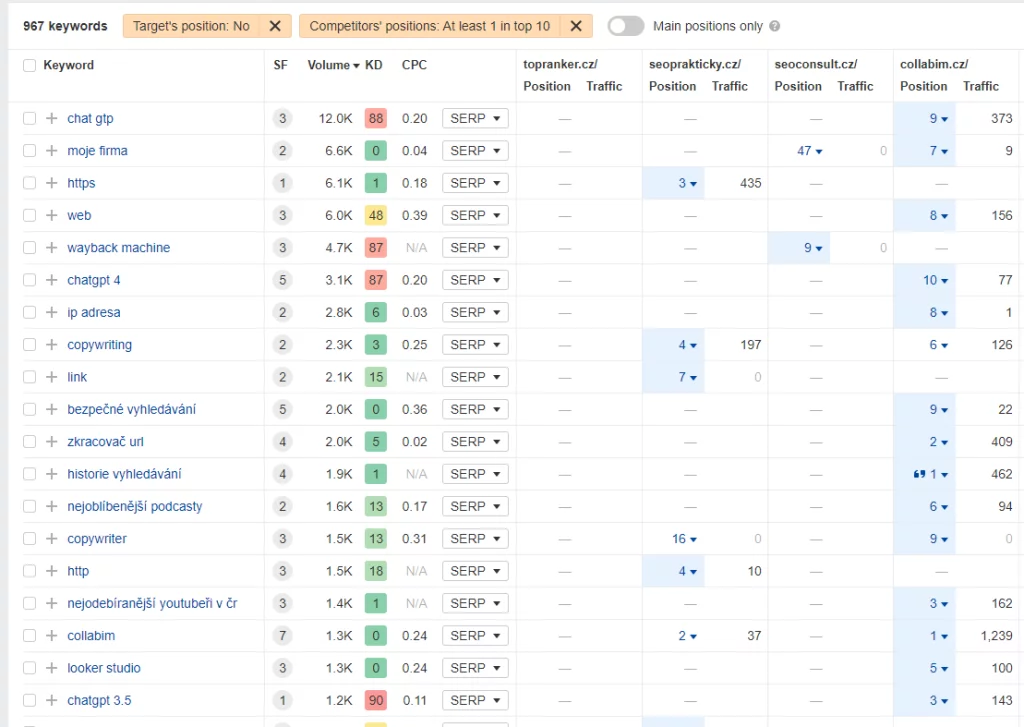Expand seoprakticky.cz position 3 for 'https'
Image resolution: width=1024 pixels, height=727 pixels.
point(687,184)
